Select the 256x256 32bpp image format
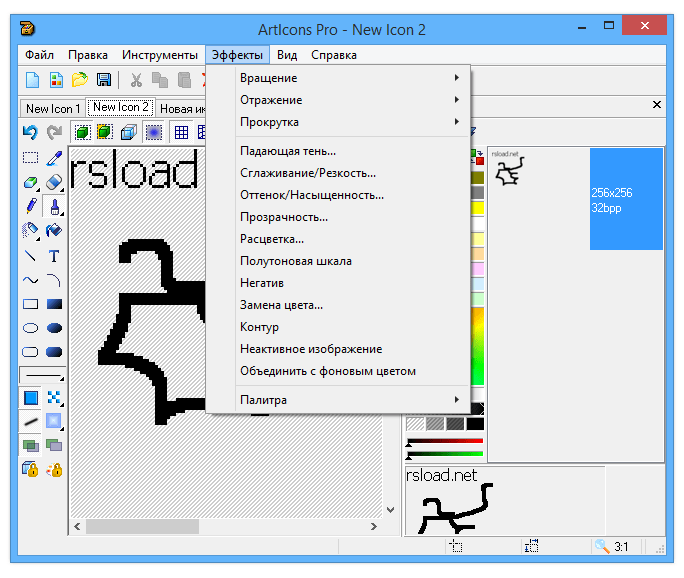Image resolution: width=684 pixels, height=578 pixels. pyautogui.click(x=626, y=199)
